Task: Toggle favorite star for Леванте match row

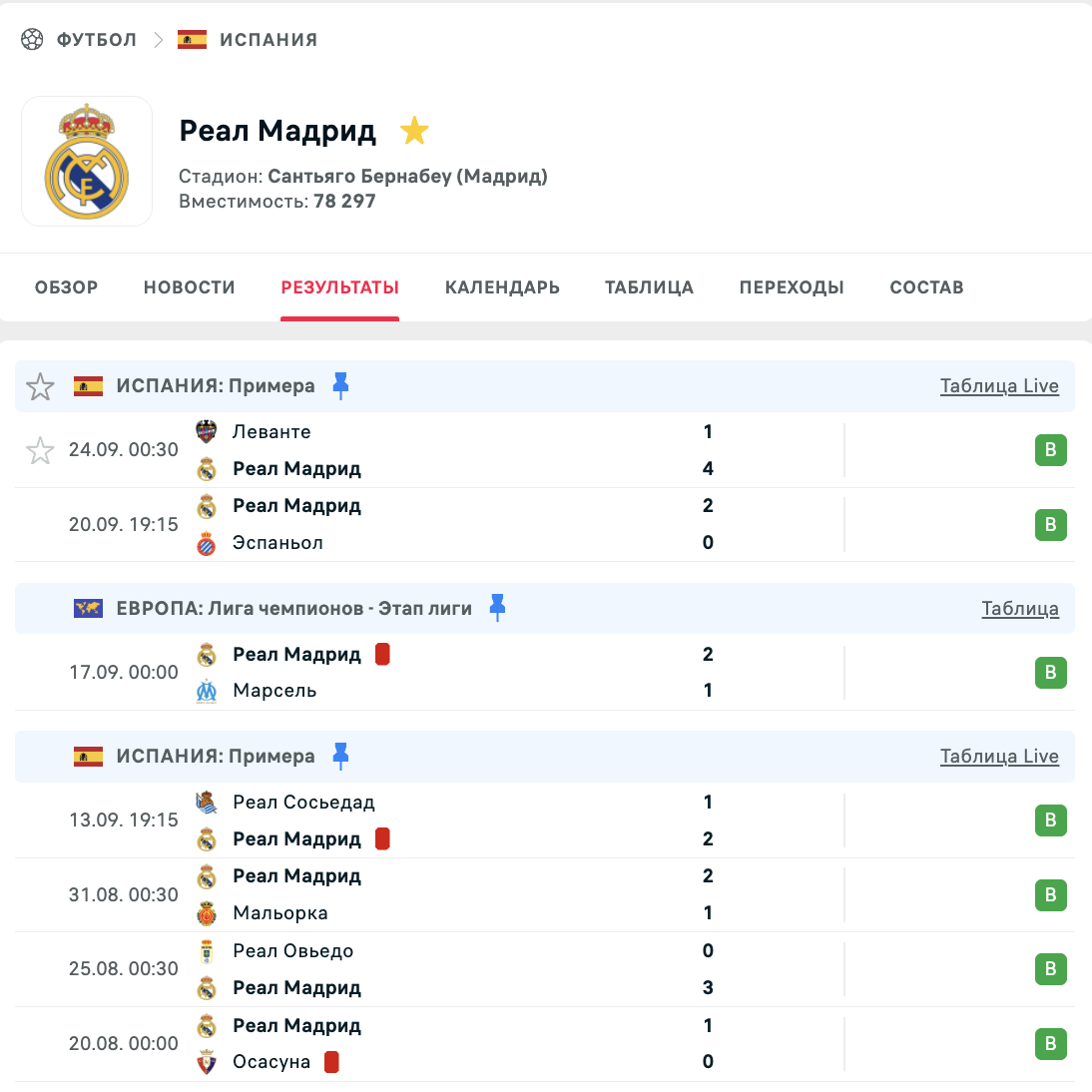Action: pos(40,450)
